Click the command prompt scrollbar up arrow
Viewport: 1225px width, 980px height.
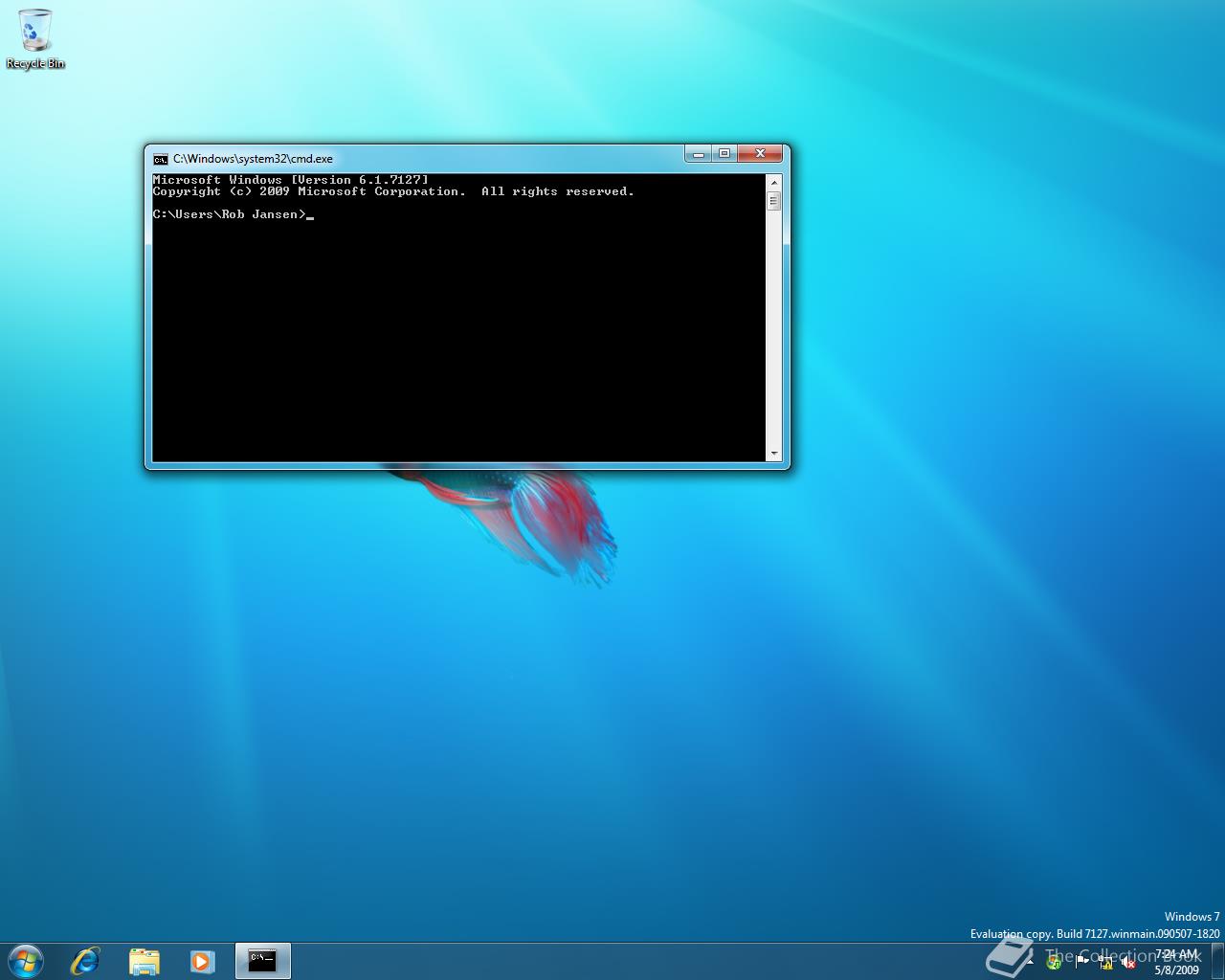[x=773, y=181]
